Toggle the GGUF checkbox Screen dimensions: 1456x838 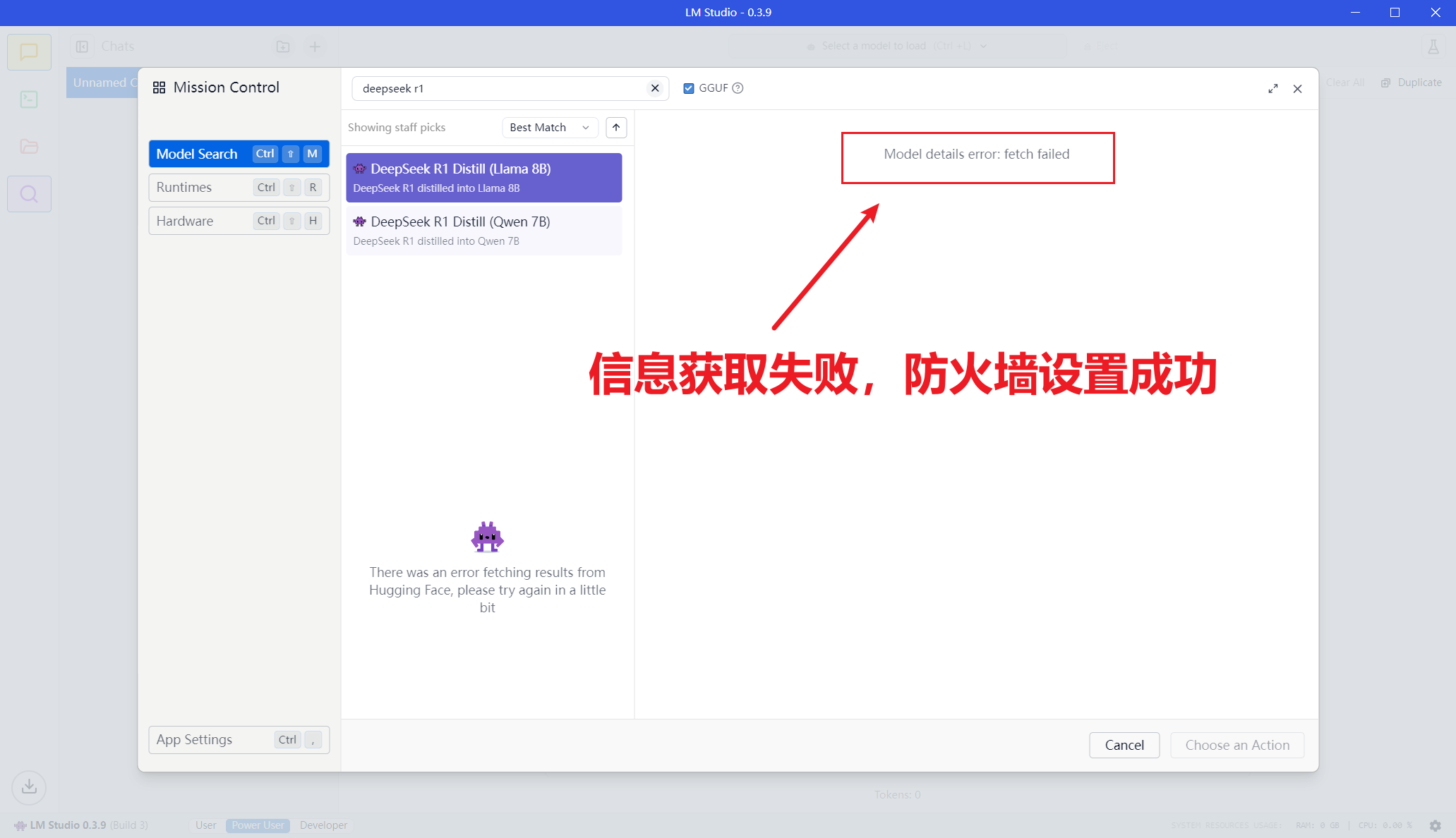pos(689,88)
